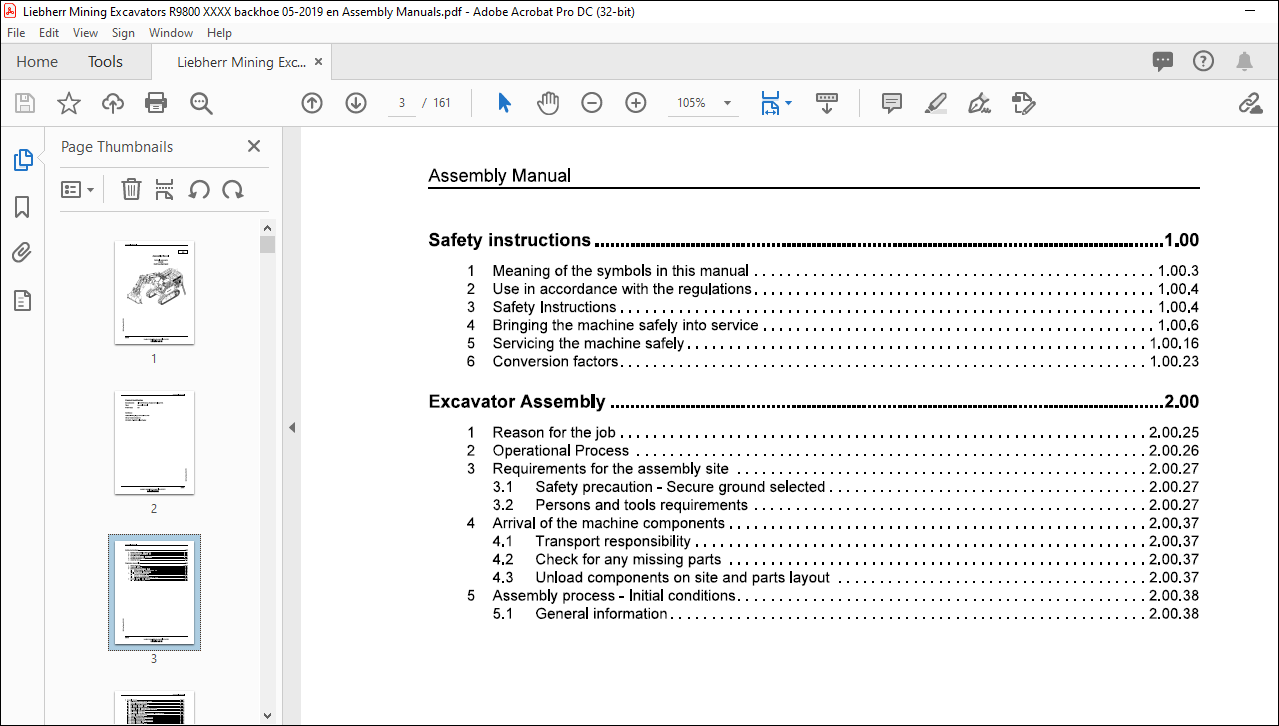This screenshot has width=1279, height=726.
Task: Open the Attachments paperclip panel
Action: (22, 253)
